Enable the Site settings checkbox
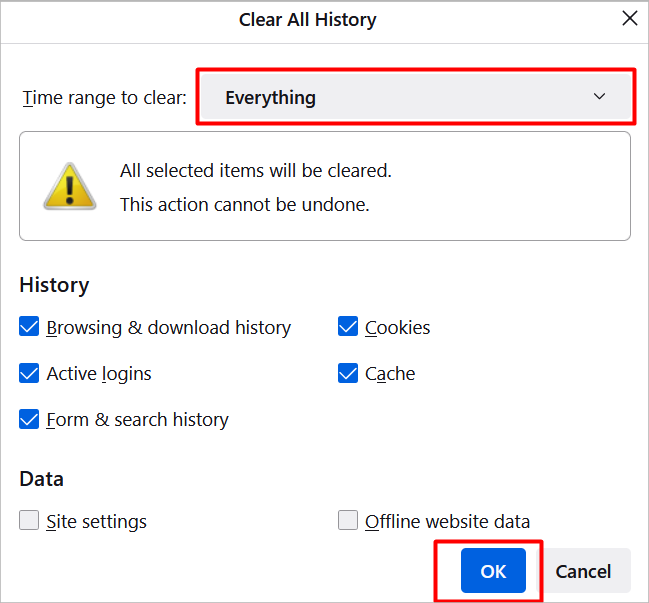The height and width of the screenshot is (603, 649). click(x=30, y=521)
